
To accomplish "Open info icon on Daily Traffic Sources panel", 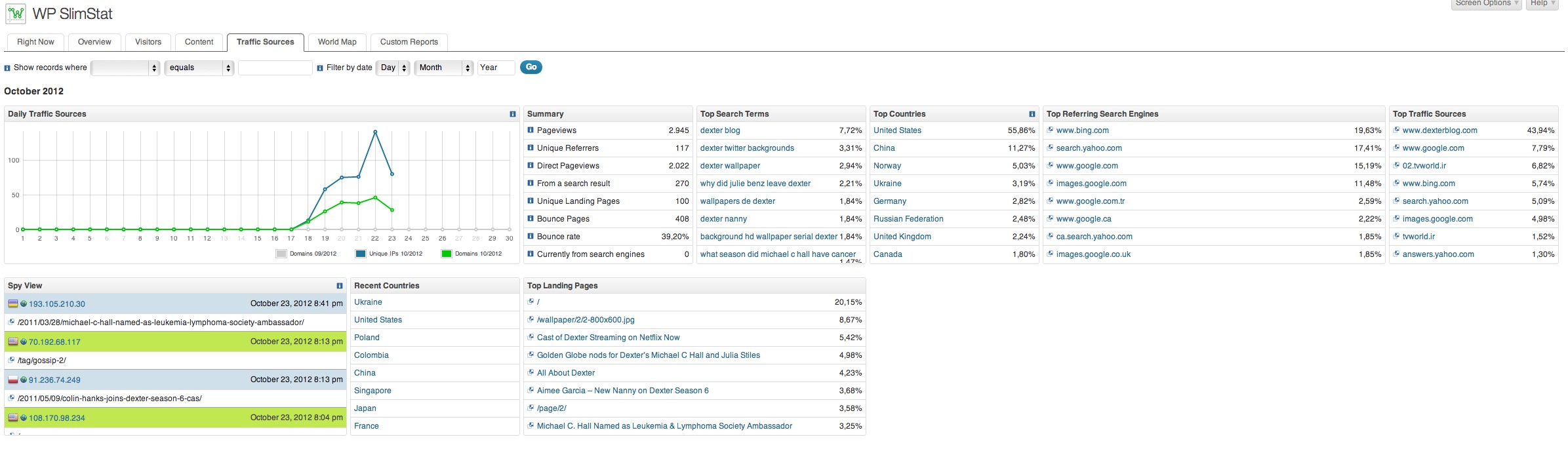I will [513, 114].
